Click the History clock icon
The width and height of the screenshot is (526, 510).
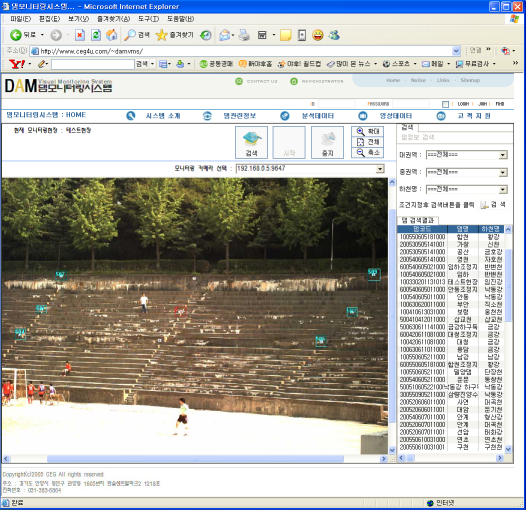(206, 35)
